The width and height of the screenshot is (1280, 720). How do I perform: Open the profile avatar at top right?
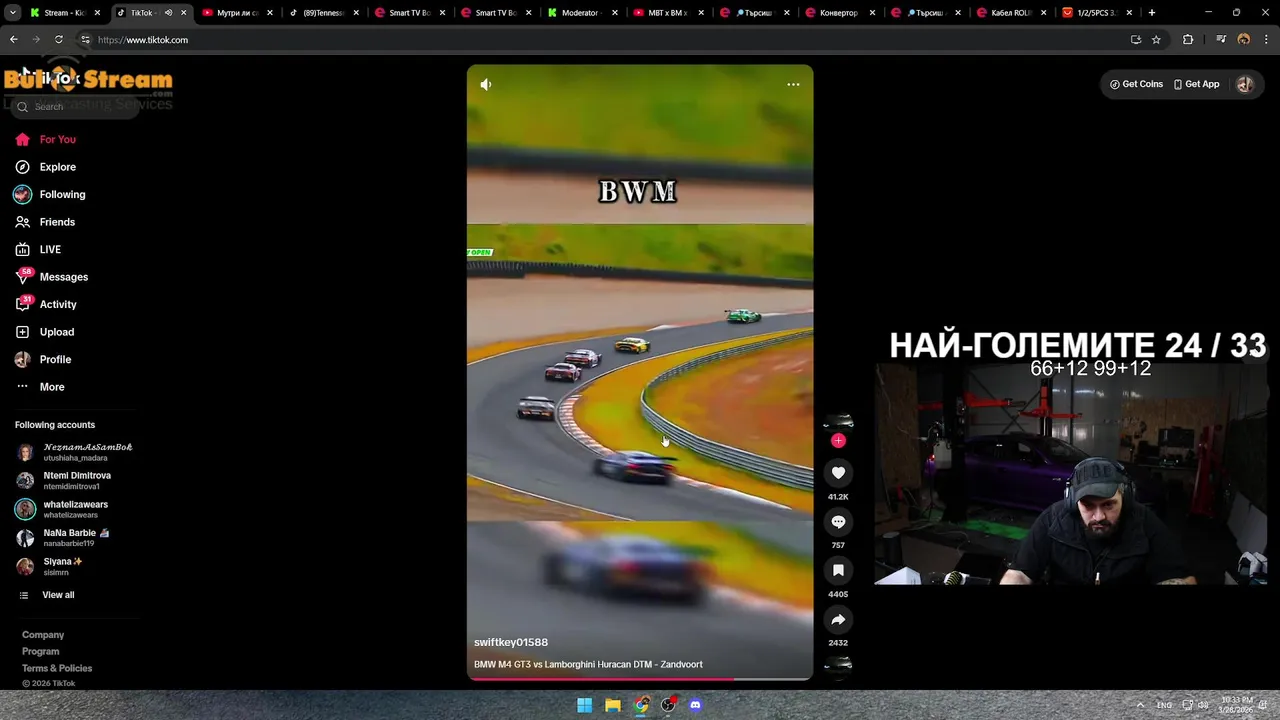point(1245,85)
